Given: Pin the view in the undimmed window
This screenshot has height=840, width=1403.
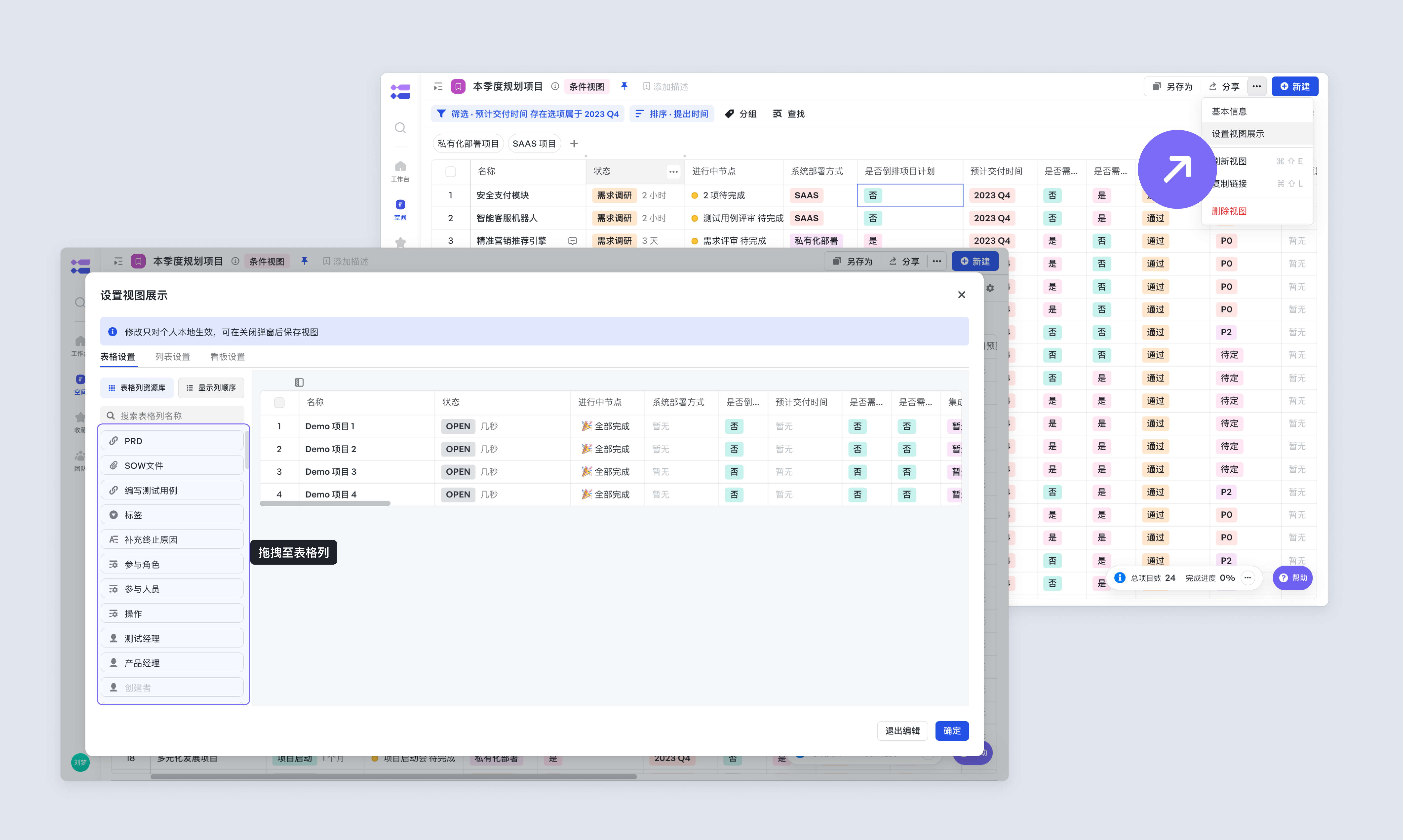Looking at the screenshot, I should (x=624, y=86).
